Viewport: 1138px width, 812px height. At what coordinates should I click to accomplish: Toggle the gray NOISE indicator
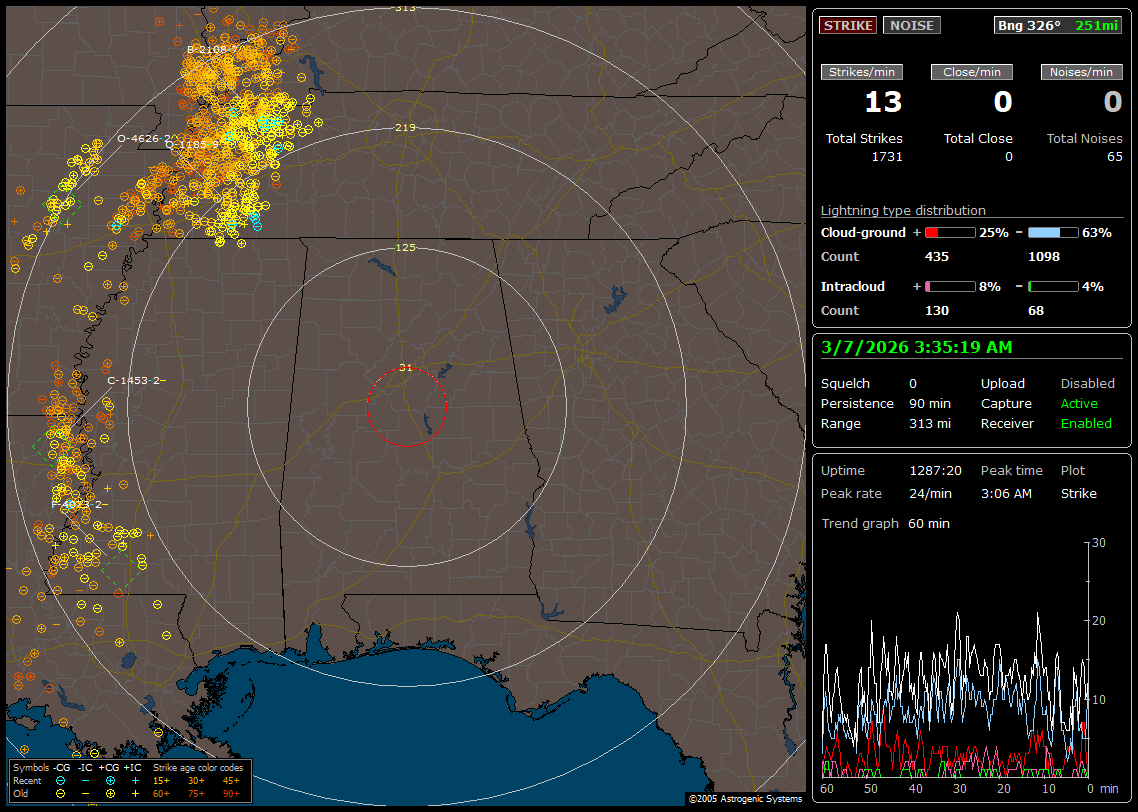click(x=911, y=26)
